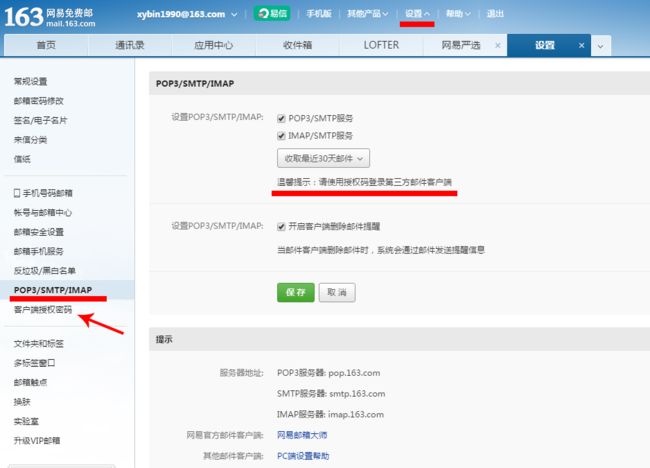This screenshot has width=650, height=468.
Task: Open 信纸 in the sidebar
Action: point(22,159)
